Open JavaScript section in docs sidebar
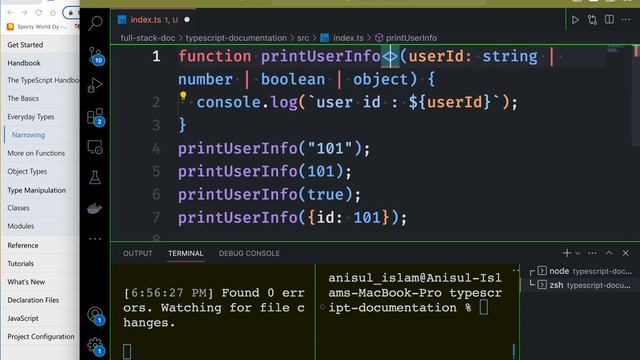Viewport: 640px width, 360px height. pos(23,318)
